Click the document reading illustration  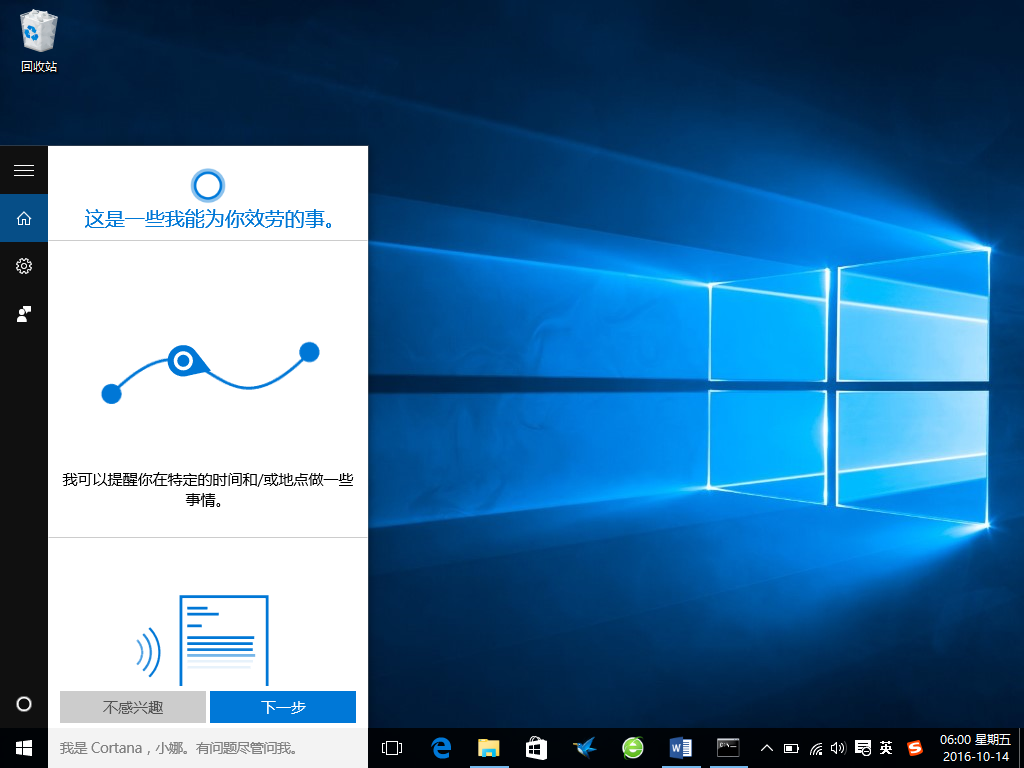click(202, 640)
